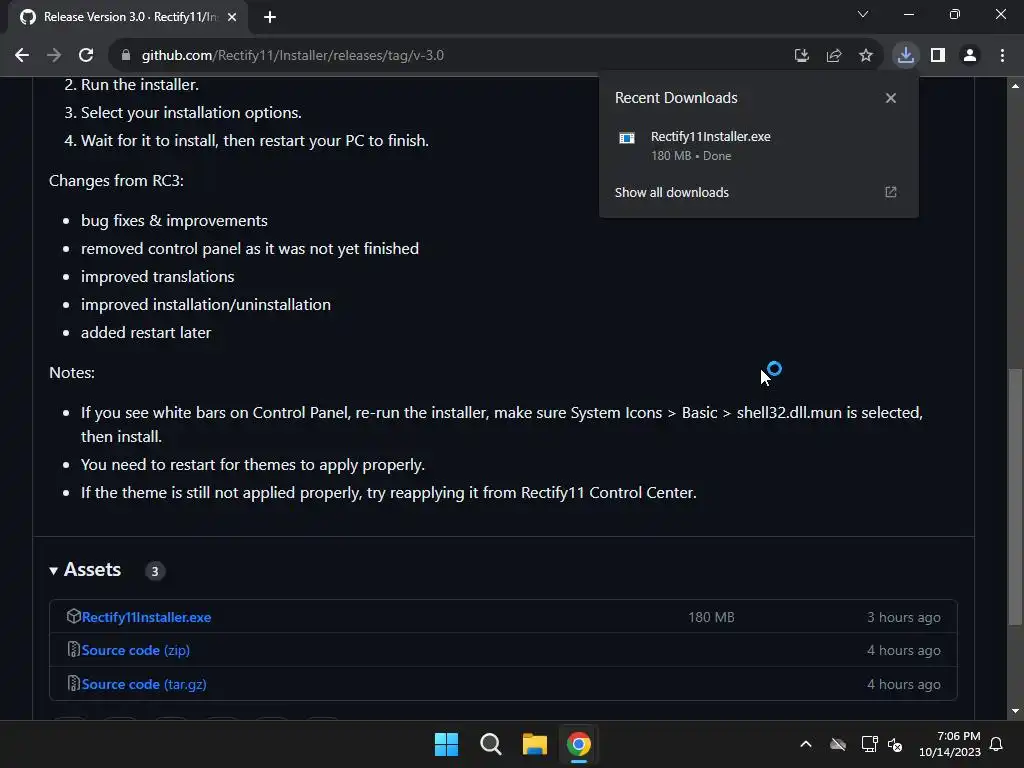Click 'removed control panel' bullet text
Image resolution: width=1024 pixels, height=768 pixels.
pos(250,249)
